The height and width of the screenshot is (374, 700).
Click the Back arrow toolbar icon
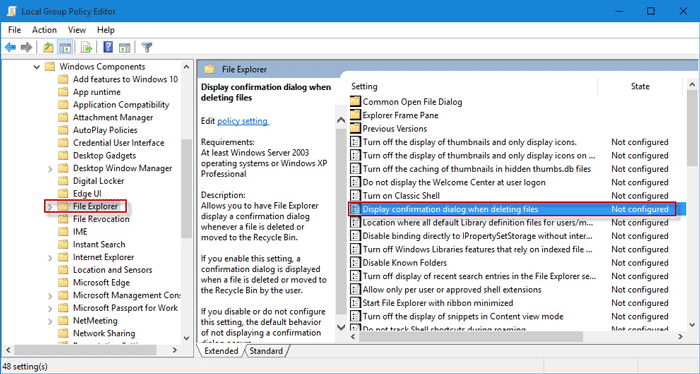[10, 47]
